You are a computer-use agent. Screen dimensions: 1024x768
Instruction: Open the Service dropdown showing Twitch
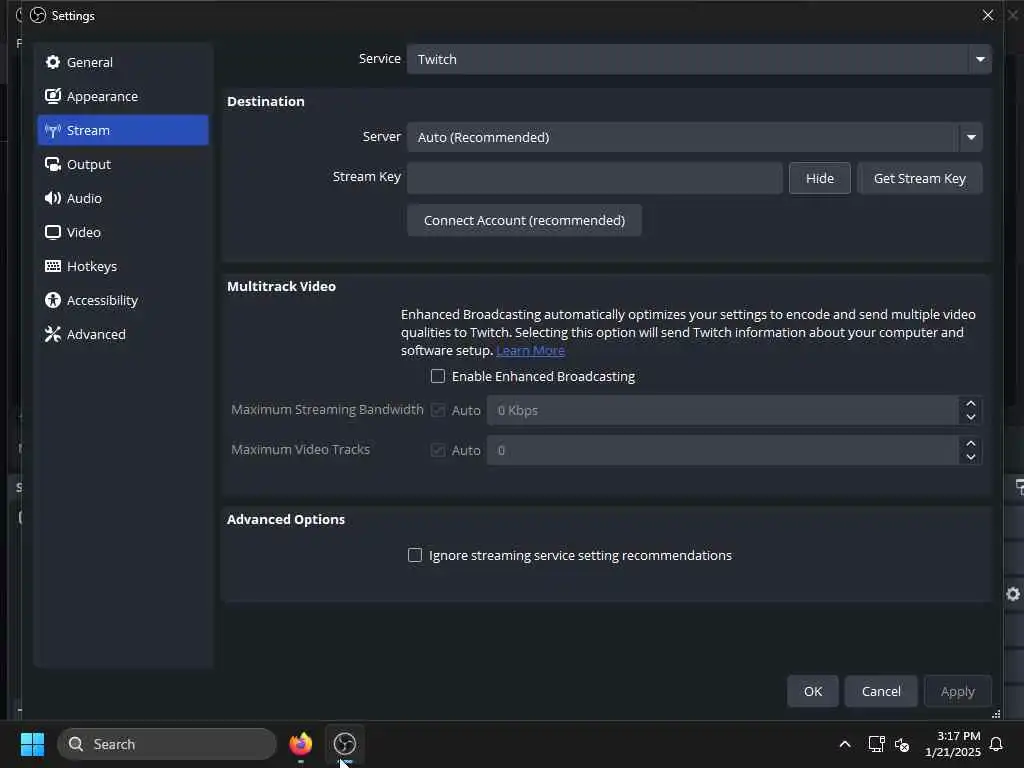[x=699, y=59]
